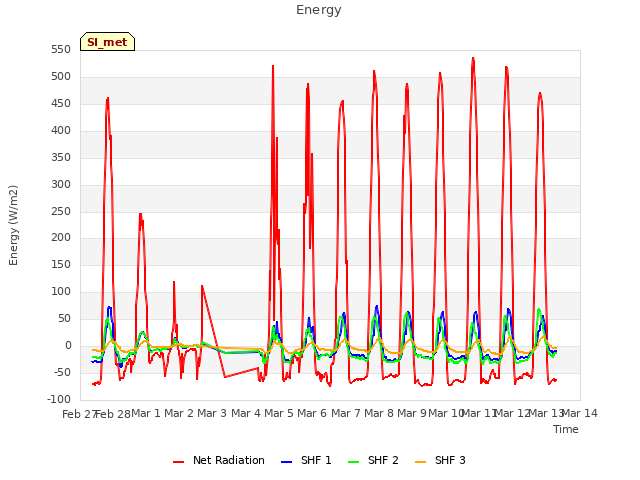The width and height of the screenshot is (640, 480).
Task: Click the 300 y-axis tick label
Action: [x=61, y=184]
